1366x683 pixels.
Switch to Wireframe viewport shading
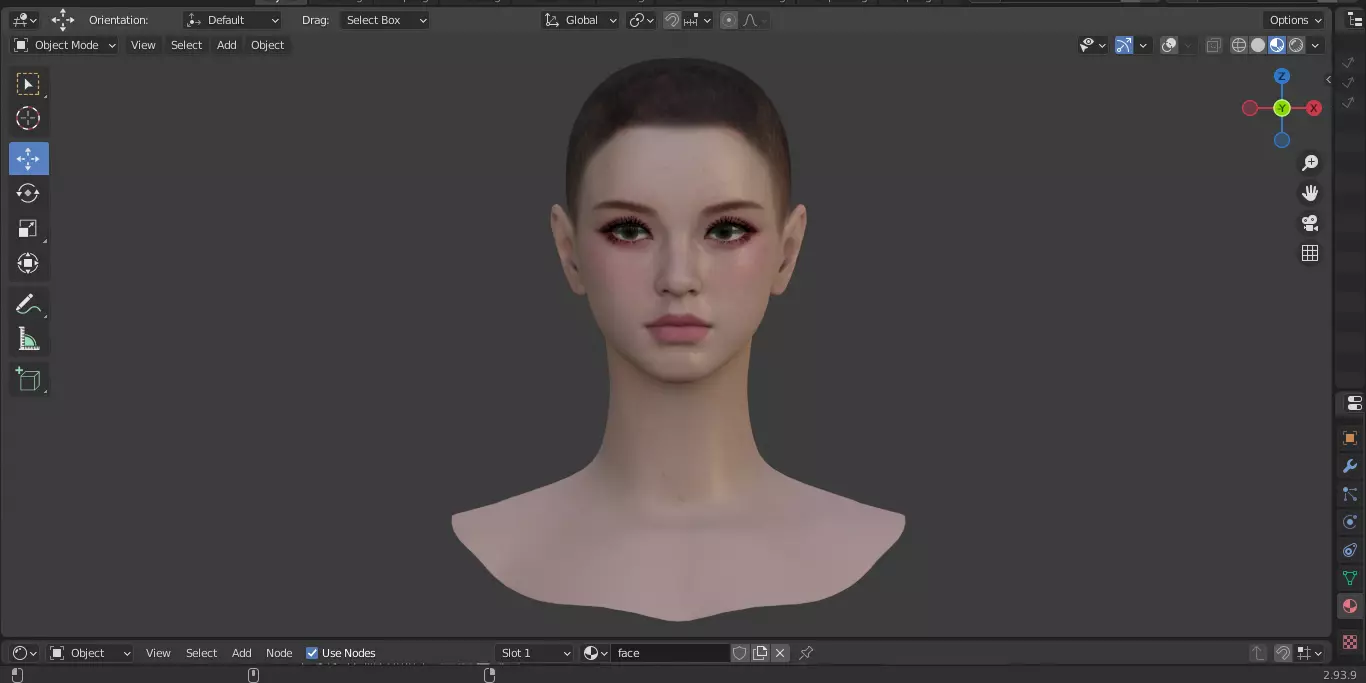tap(1239, 45)
